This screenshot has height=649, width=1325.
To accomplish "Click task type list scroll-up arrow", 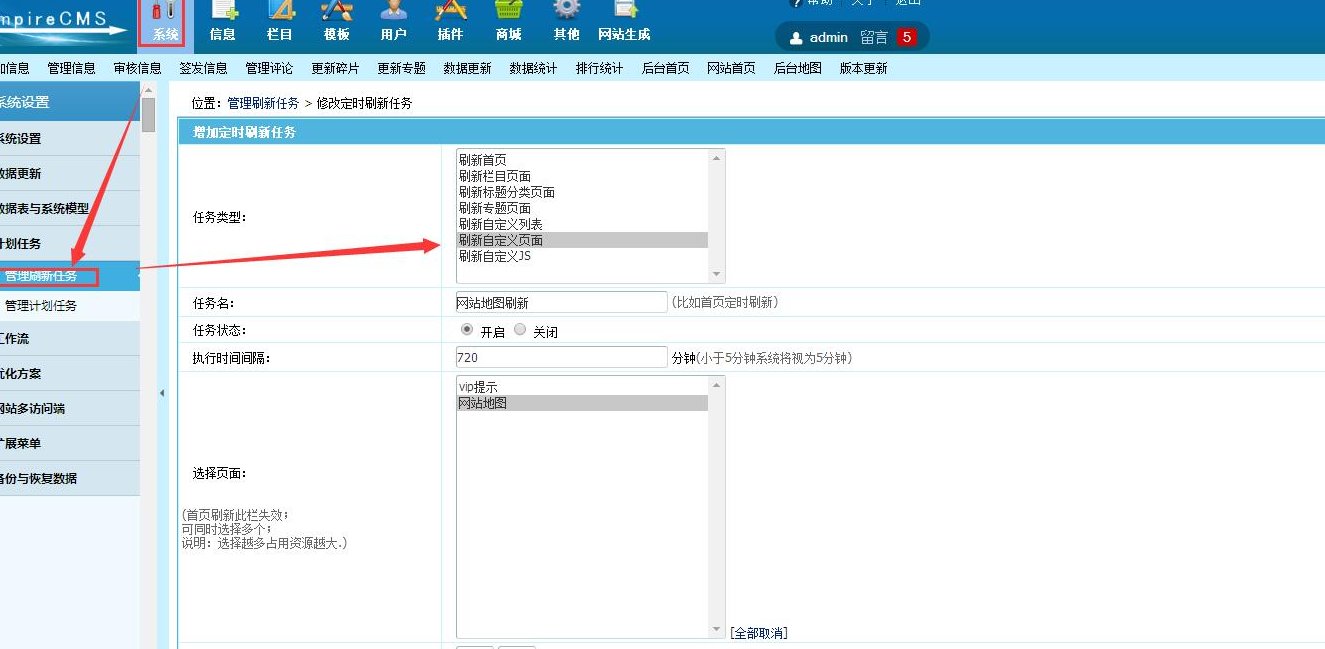I will [x=716, y=158].
